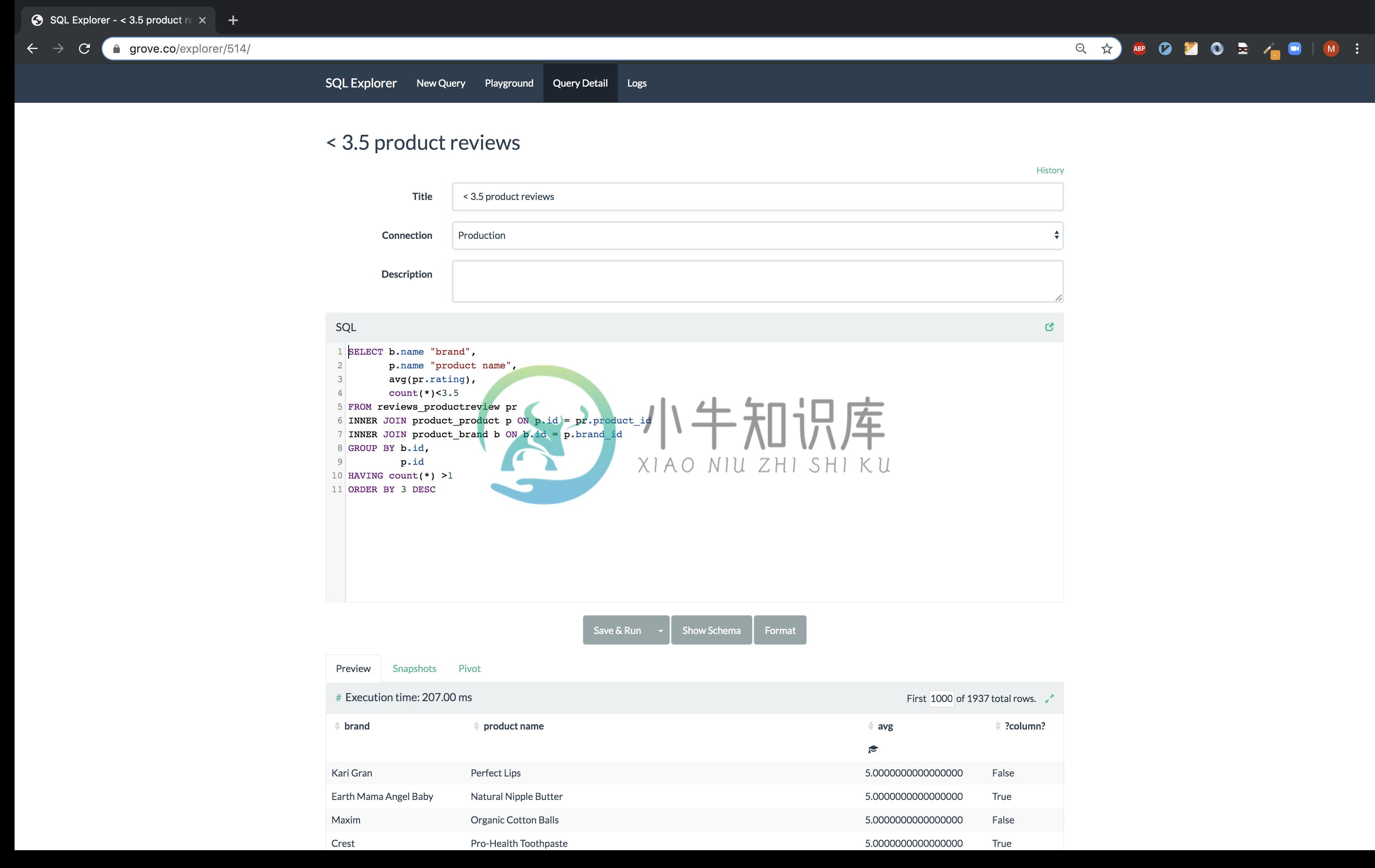This screenshot has height=868, width=1375.
Task: Open the Zoom extension icon
Action: [x=1294, y=49]
